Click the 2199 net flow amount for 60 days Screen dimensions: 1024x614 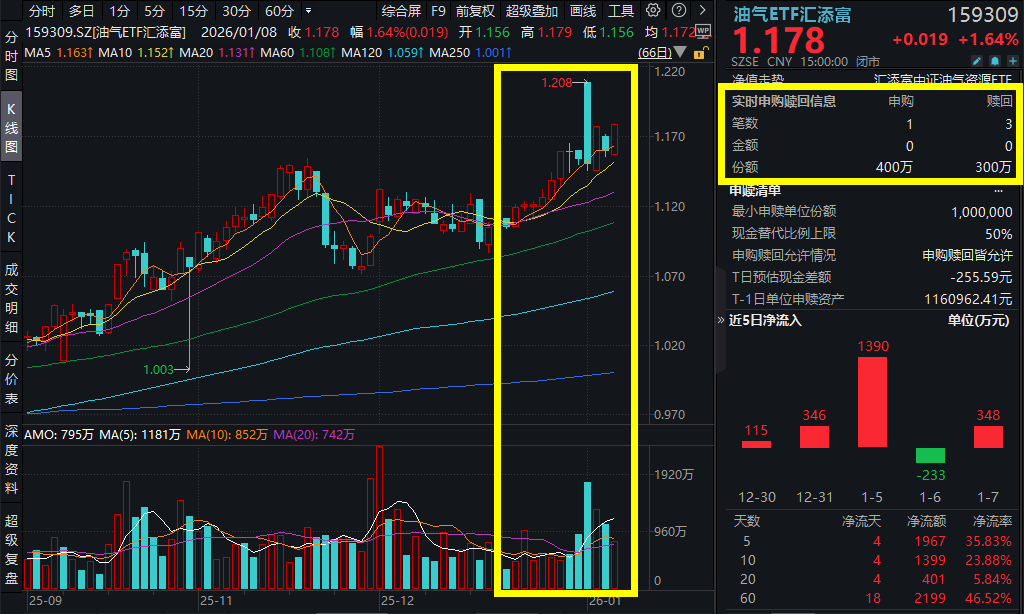[930, 598]
